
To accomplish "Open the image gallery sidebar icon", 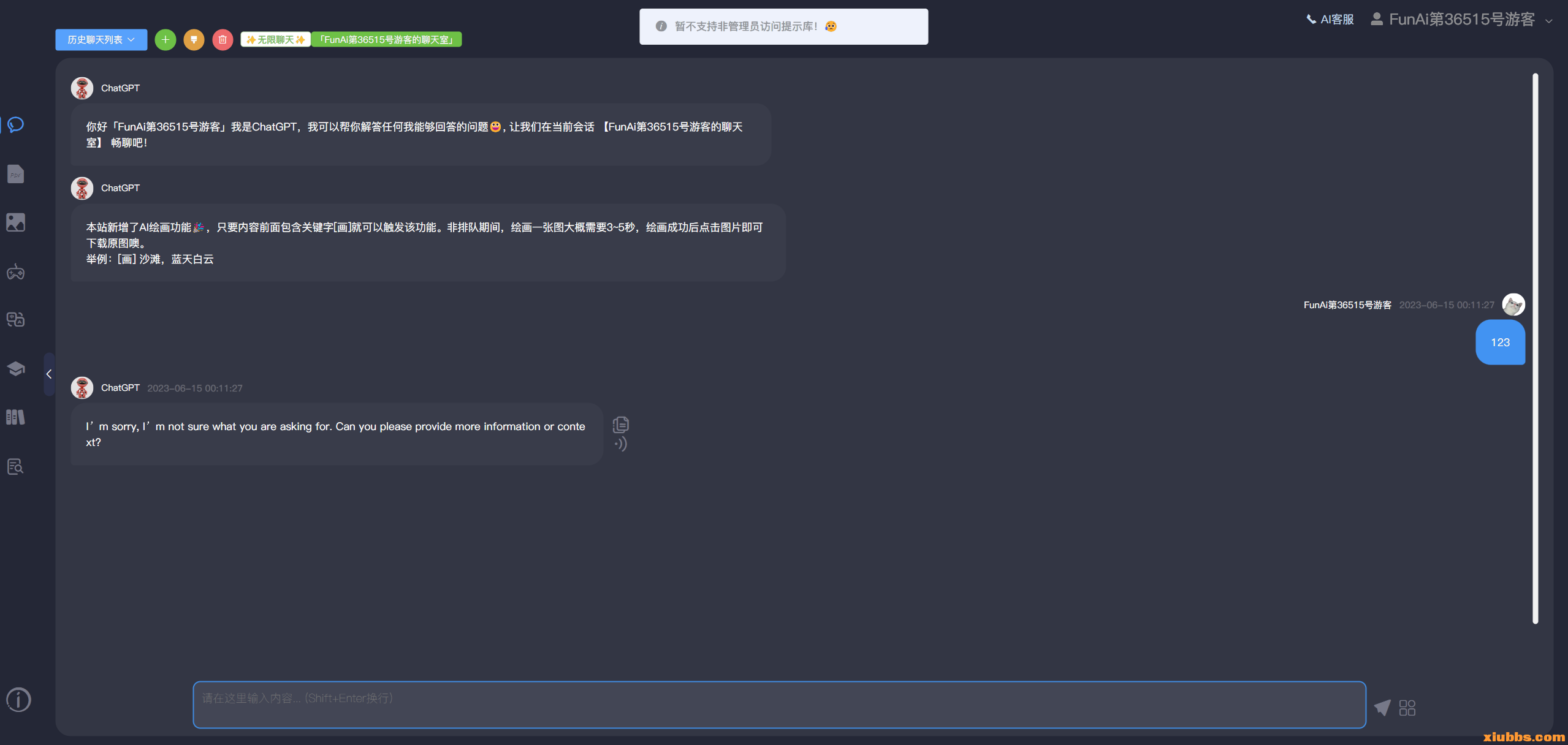I will 16,222.
